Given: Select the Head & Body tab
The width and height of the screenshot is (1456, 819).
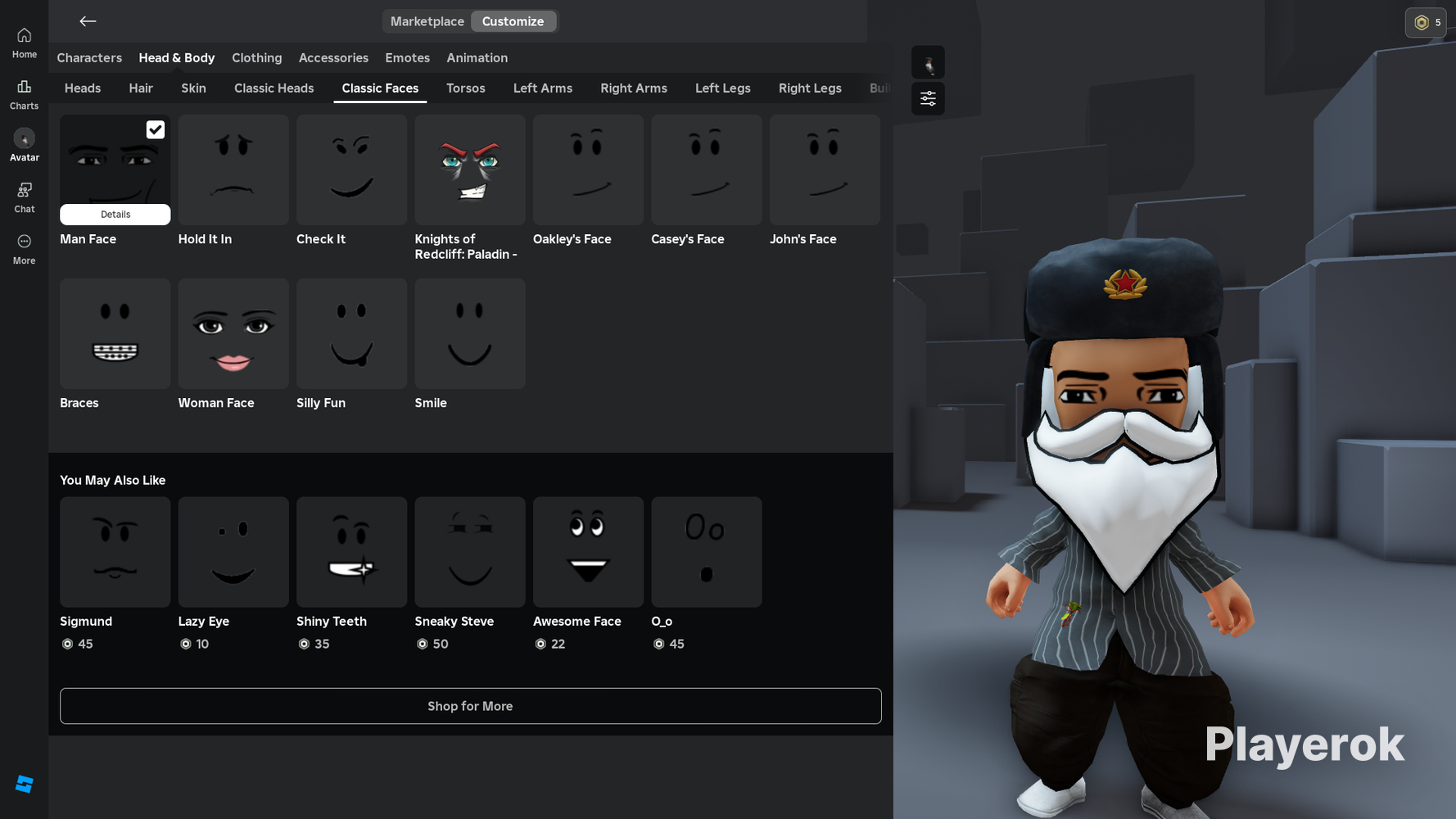Looking at the screenshot, I should pyautogui.click(x=177, y=57).
